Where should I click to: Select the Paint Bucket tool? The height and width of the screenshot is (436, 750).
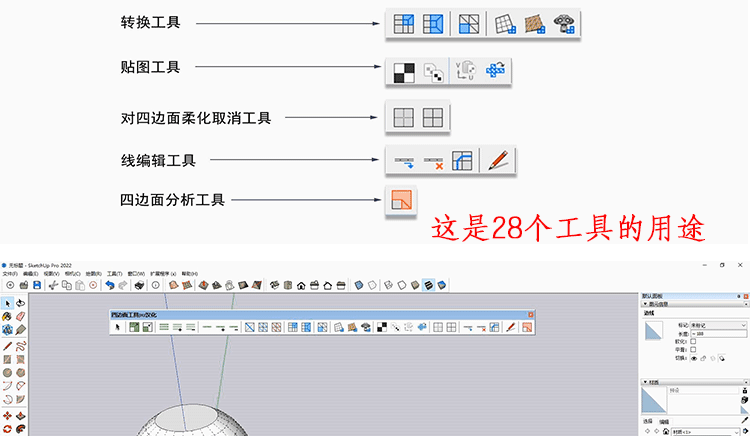pyautogui.click(x=7, y=316)
